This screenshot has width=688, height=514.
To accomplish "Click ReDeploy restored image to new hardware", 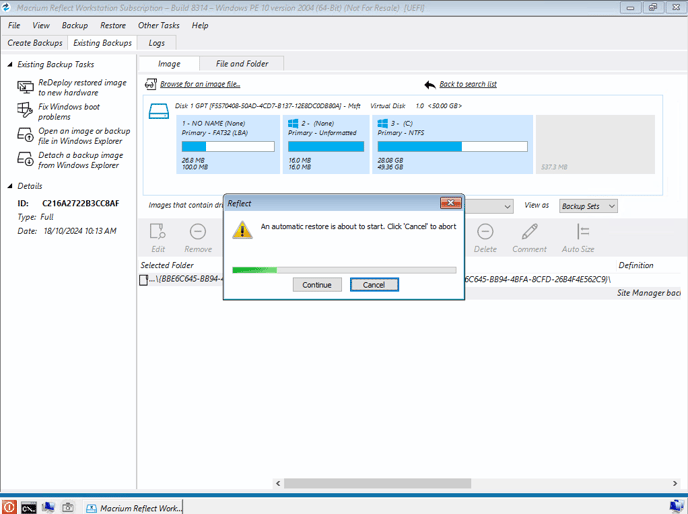I will pos(82,87).
